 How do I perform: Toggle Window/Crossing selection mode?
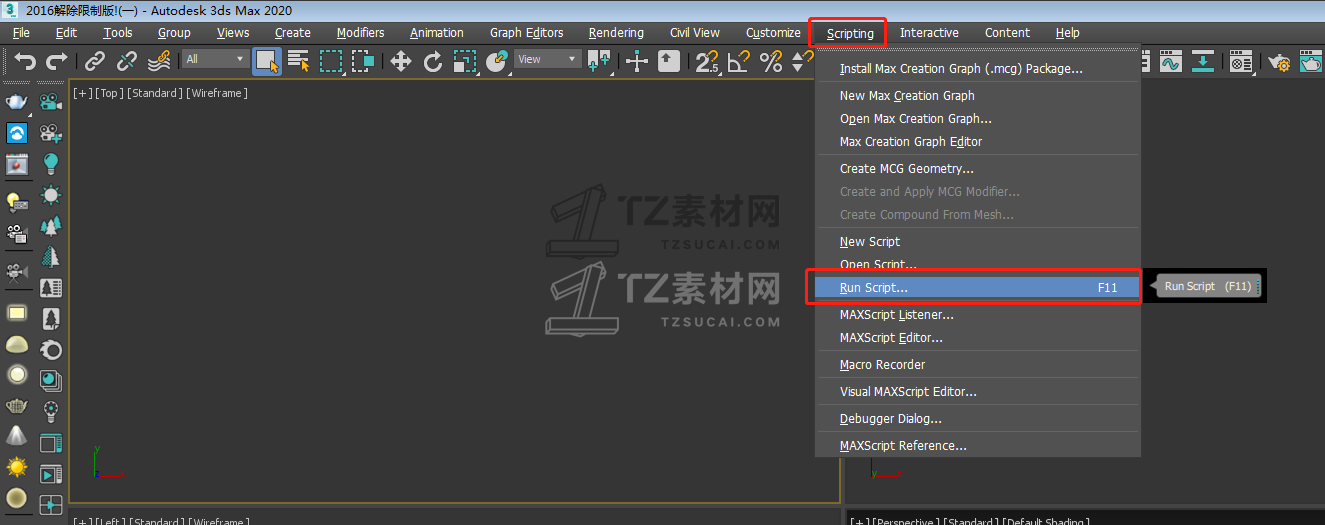coord(363,61)
